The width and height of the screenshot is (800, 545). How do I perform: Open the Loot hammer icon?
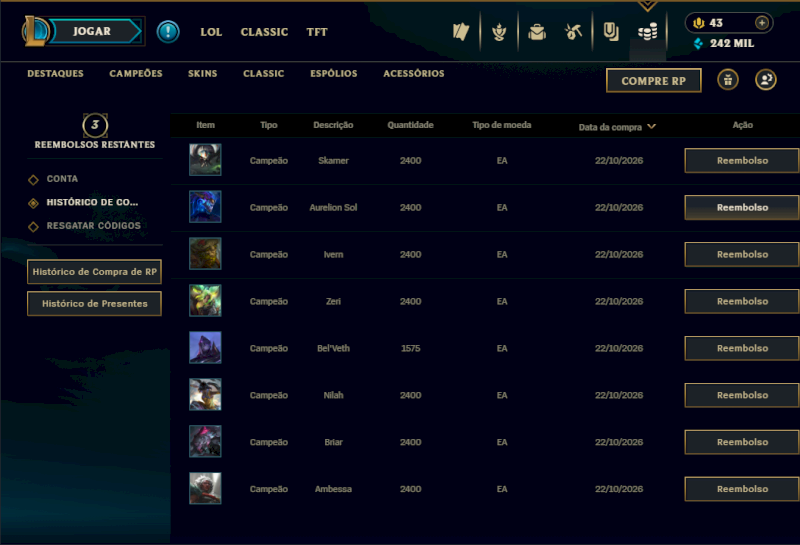click(x=573, y=32)
